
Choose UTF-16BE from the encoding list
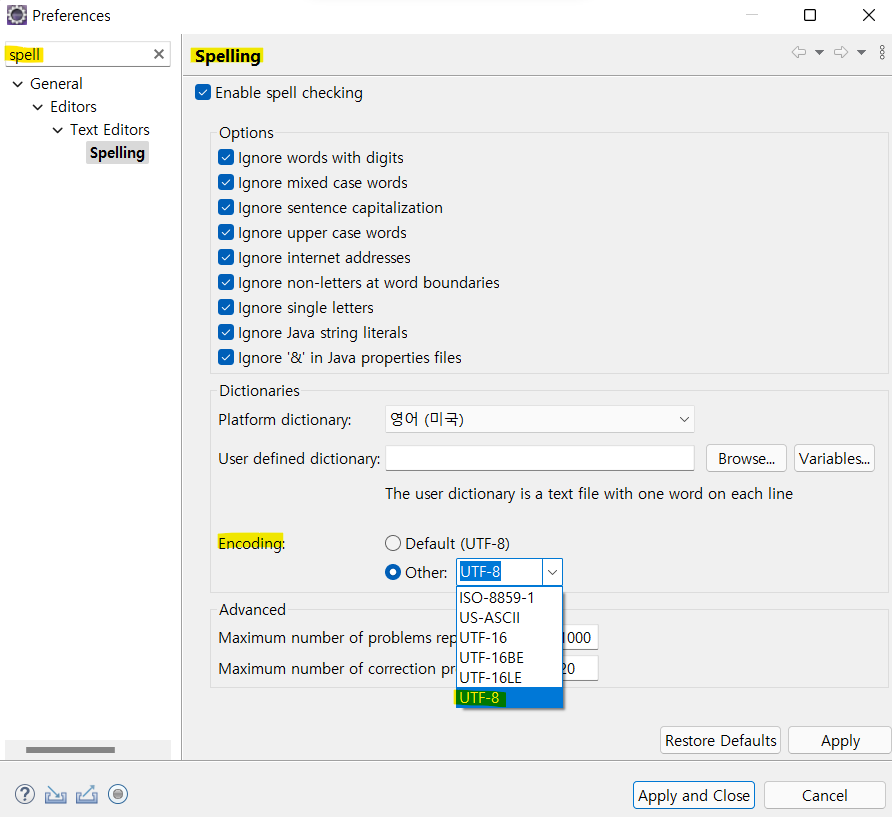coord(509,658)
